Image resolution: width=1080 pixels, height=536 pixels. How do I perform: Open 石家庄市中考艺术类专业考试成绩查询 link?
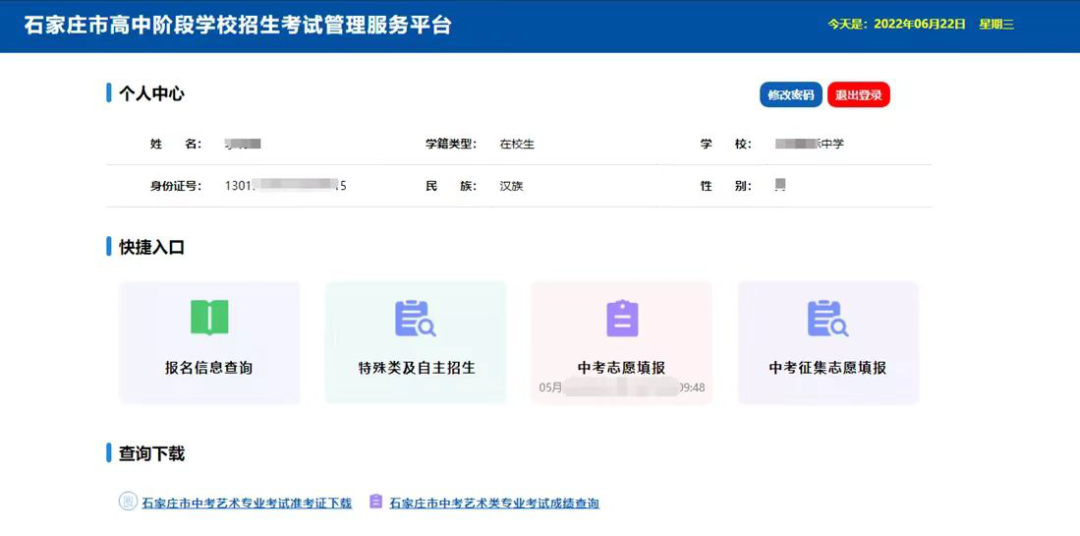pyautogui.click(x=494, y=503)
